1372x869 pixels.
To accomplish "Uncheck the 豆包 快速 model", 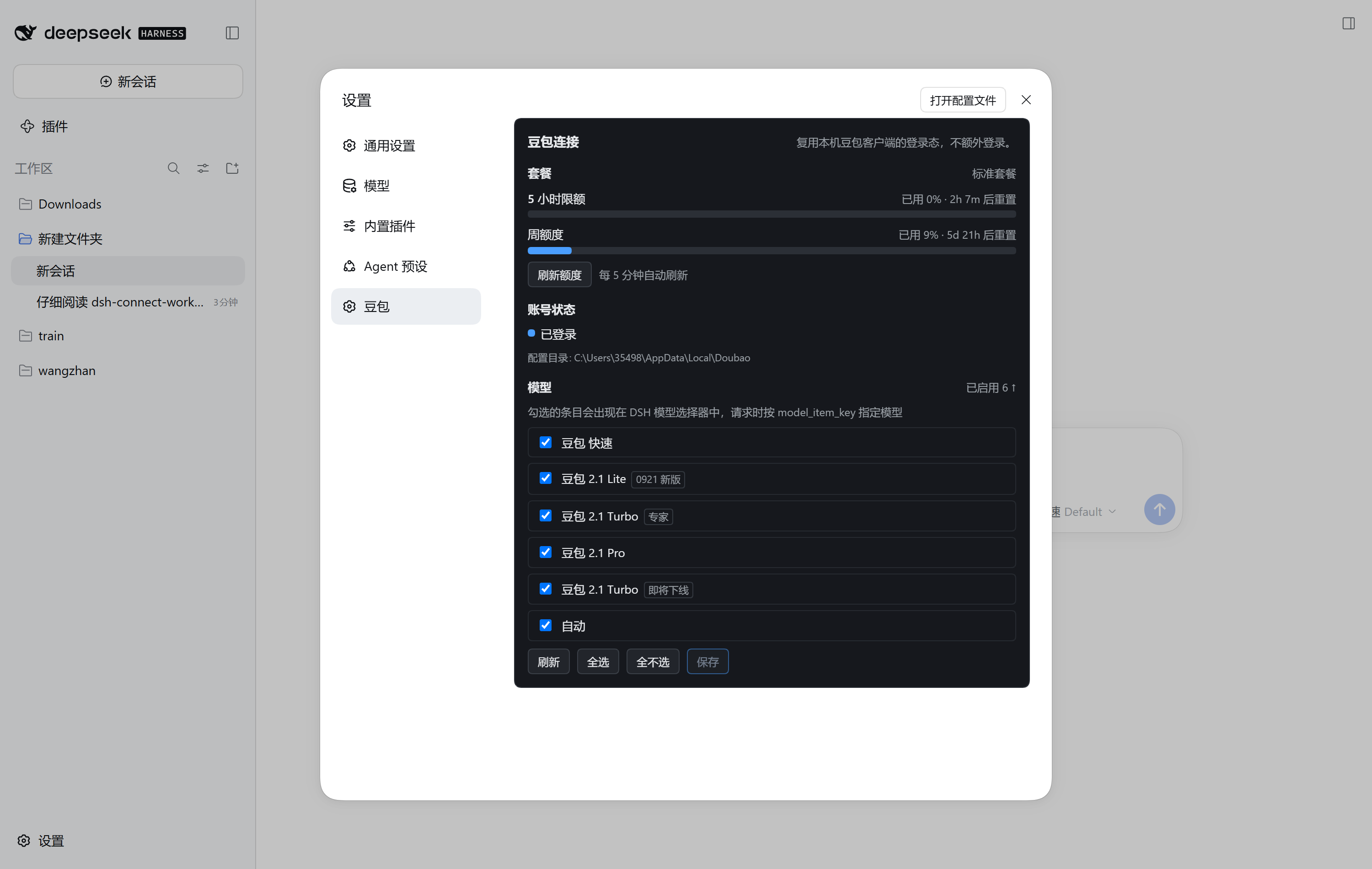I will click(545, 442).
